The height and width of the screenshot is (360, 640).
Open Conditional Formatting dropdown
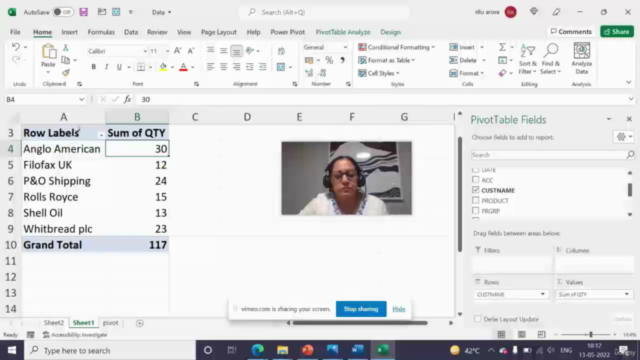tap(396, 47)
